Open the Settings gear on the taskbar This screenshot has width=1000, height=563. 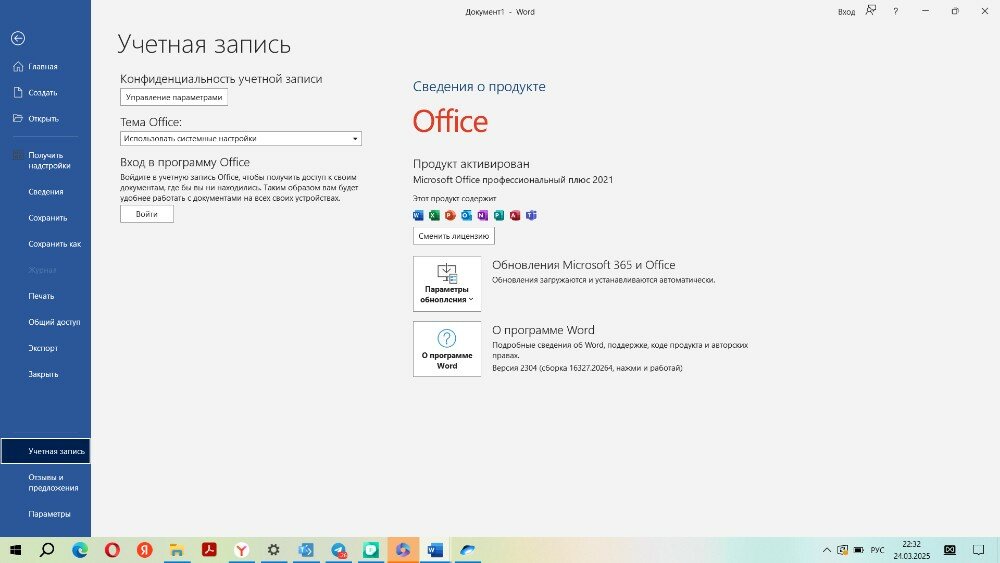coord(274,550)
